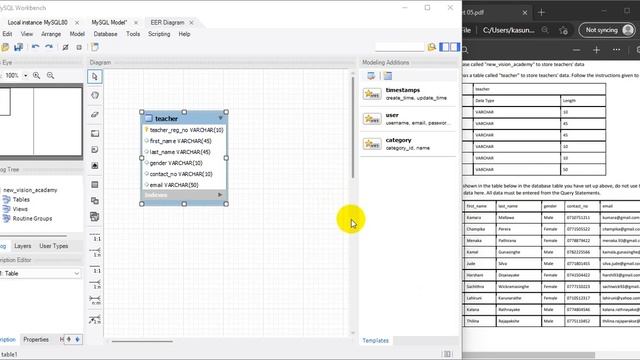Zoom out the PDF with the minus button
640x360 pixels.
(x=576, y=50)
